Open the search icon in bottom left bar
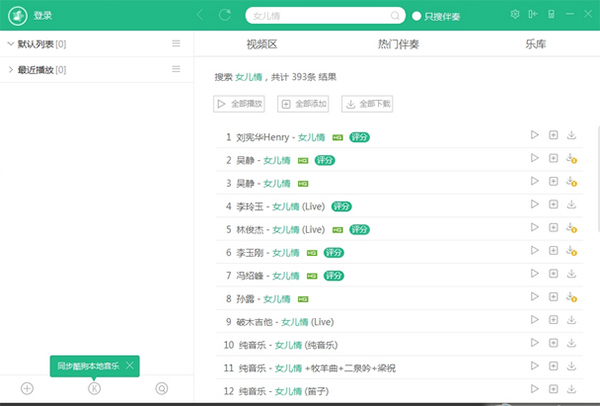This screenshot has height=406, width=600. [162, 388]
